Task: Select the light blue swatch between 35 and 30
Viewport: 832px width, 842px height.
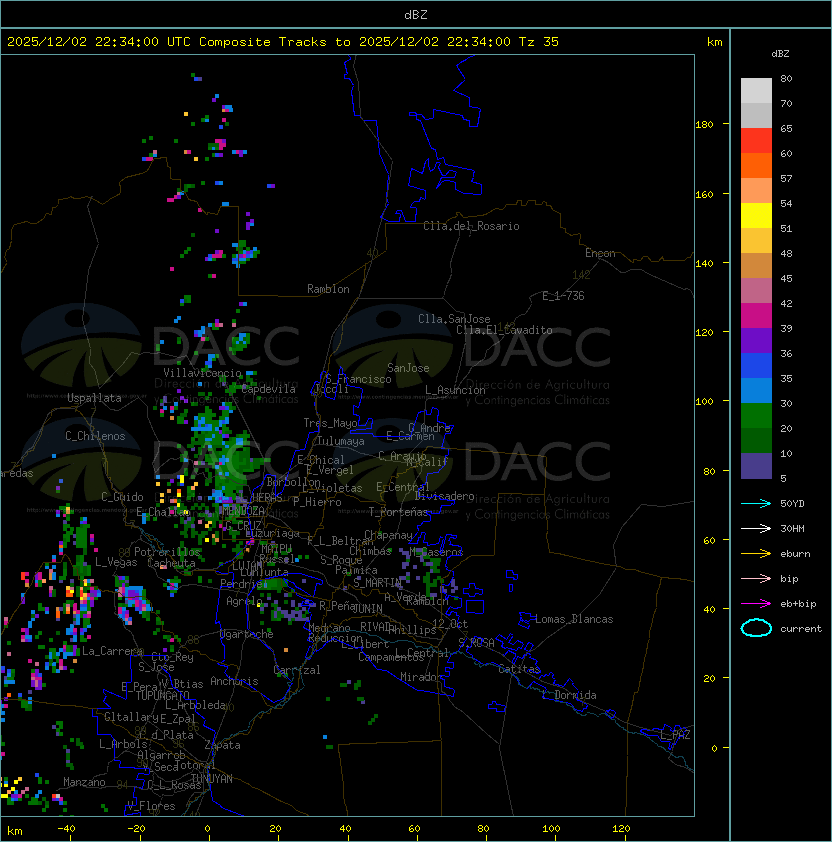Action: (756, 390)
